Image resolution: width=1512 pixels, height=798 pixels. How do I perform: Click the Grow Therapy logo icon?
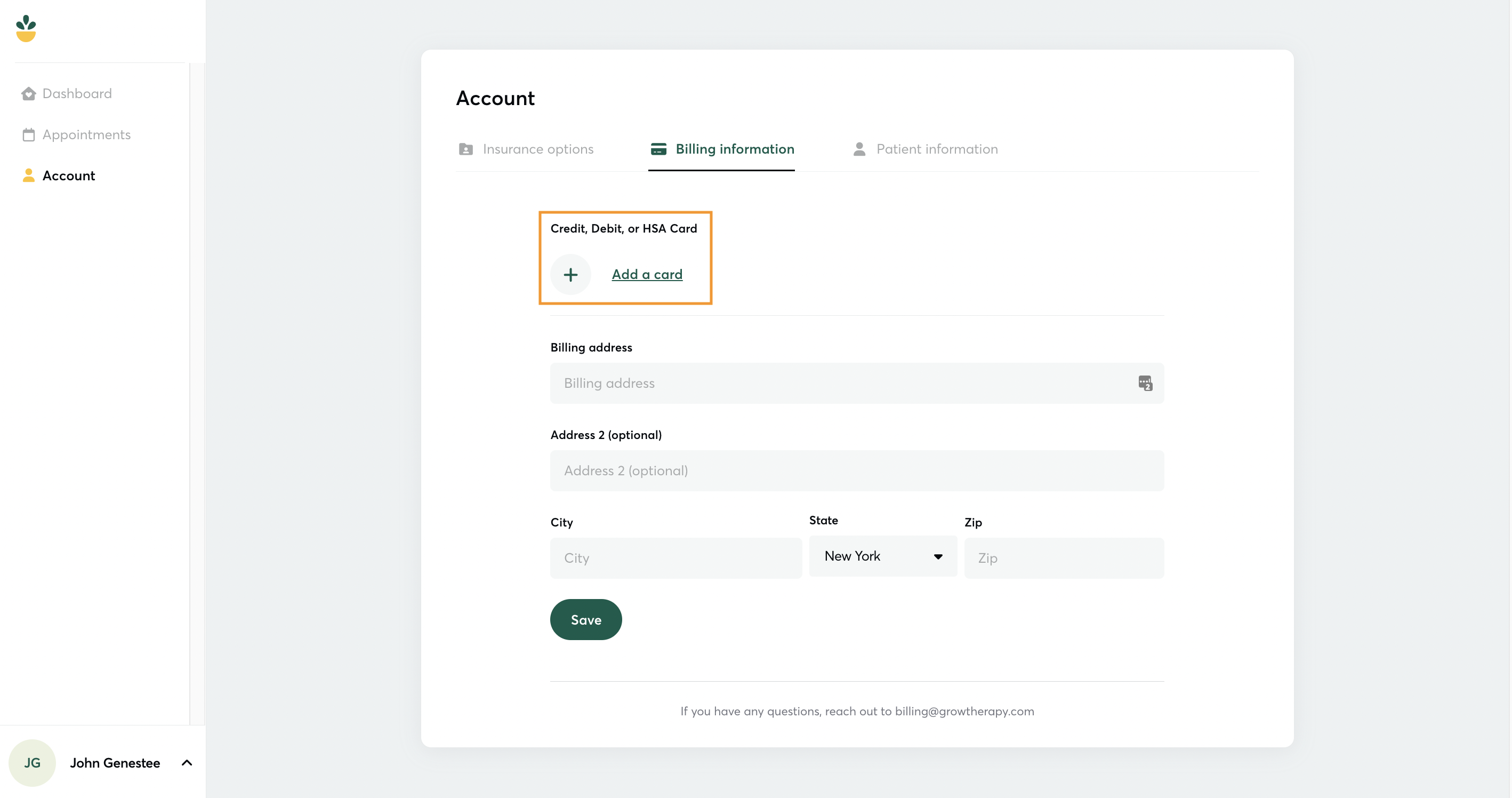26,28
